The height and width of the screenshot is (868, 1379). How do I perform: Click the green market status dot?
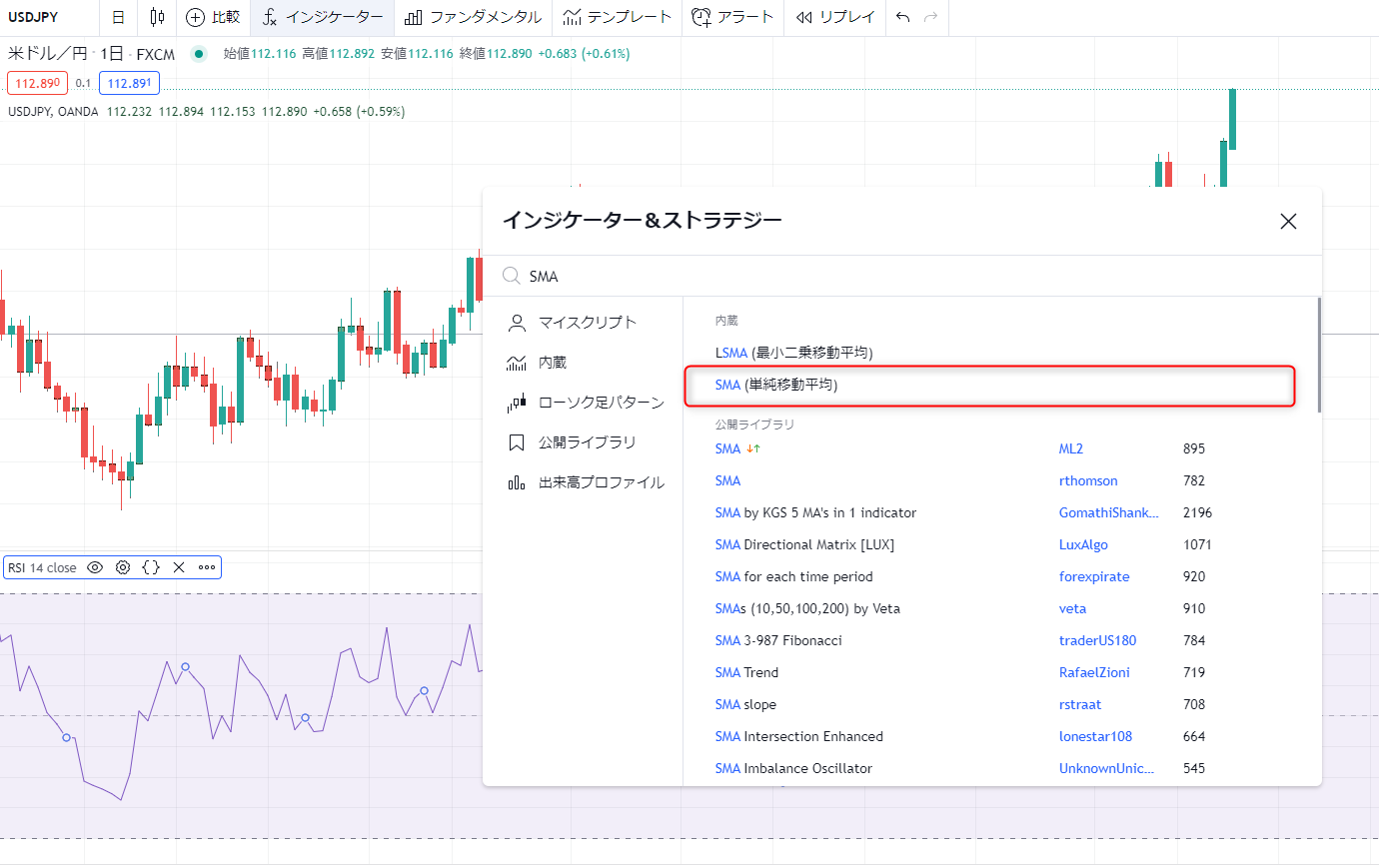tap(199, 54)
